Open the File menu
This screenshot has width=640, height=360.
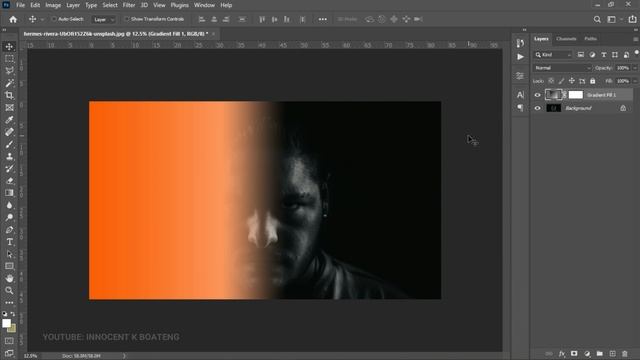(x=20, y=5)
